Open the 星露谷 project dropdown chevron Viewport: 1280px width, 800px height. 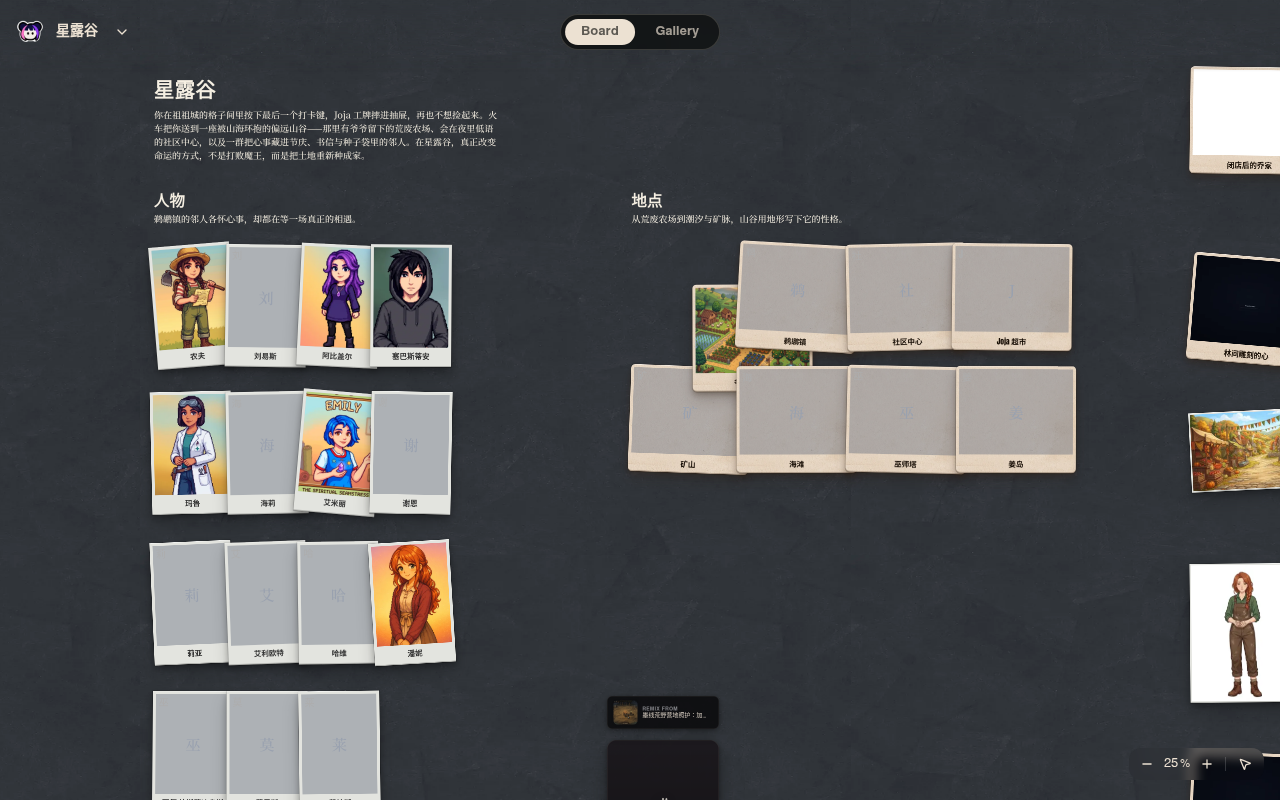click(122, 31)
